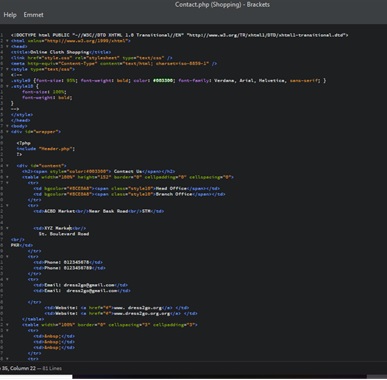Click the Head Office table cell line
387x380 pixels.
[127, 188]
